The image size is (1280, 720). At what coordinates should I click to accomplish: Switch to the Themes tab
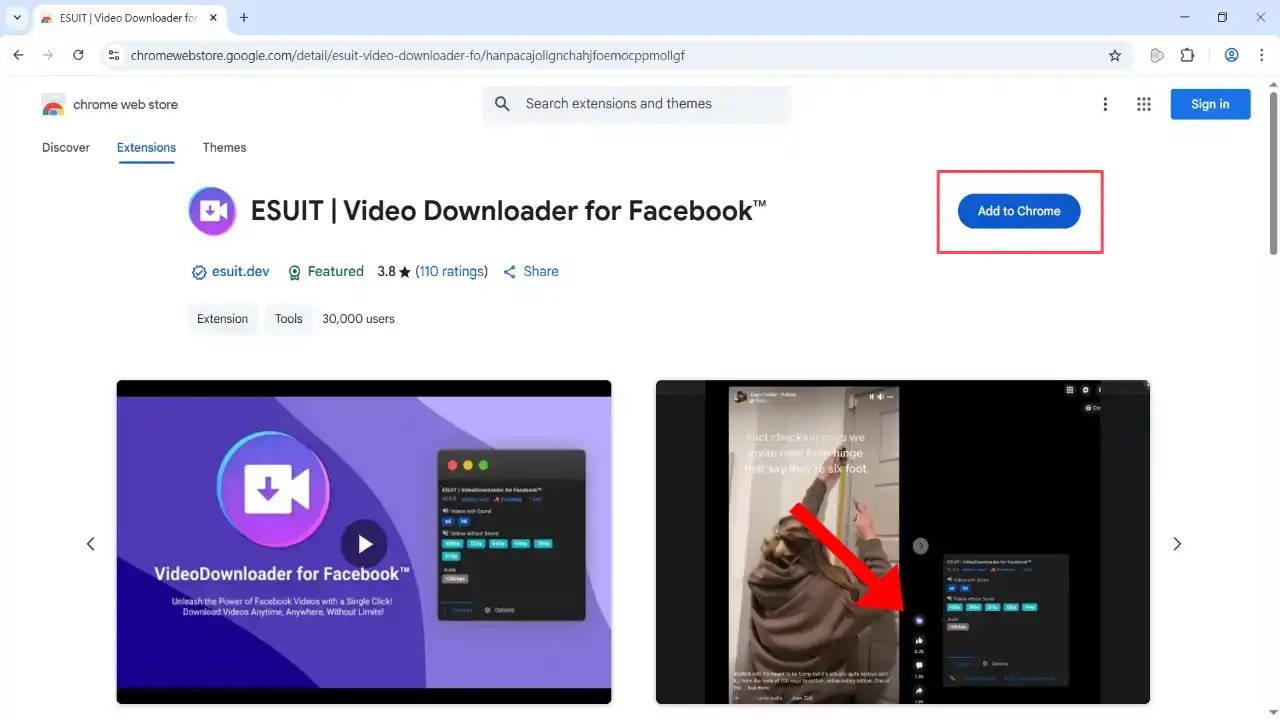224,147
